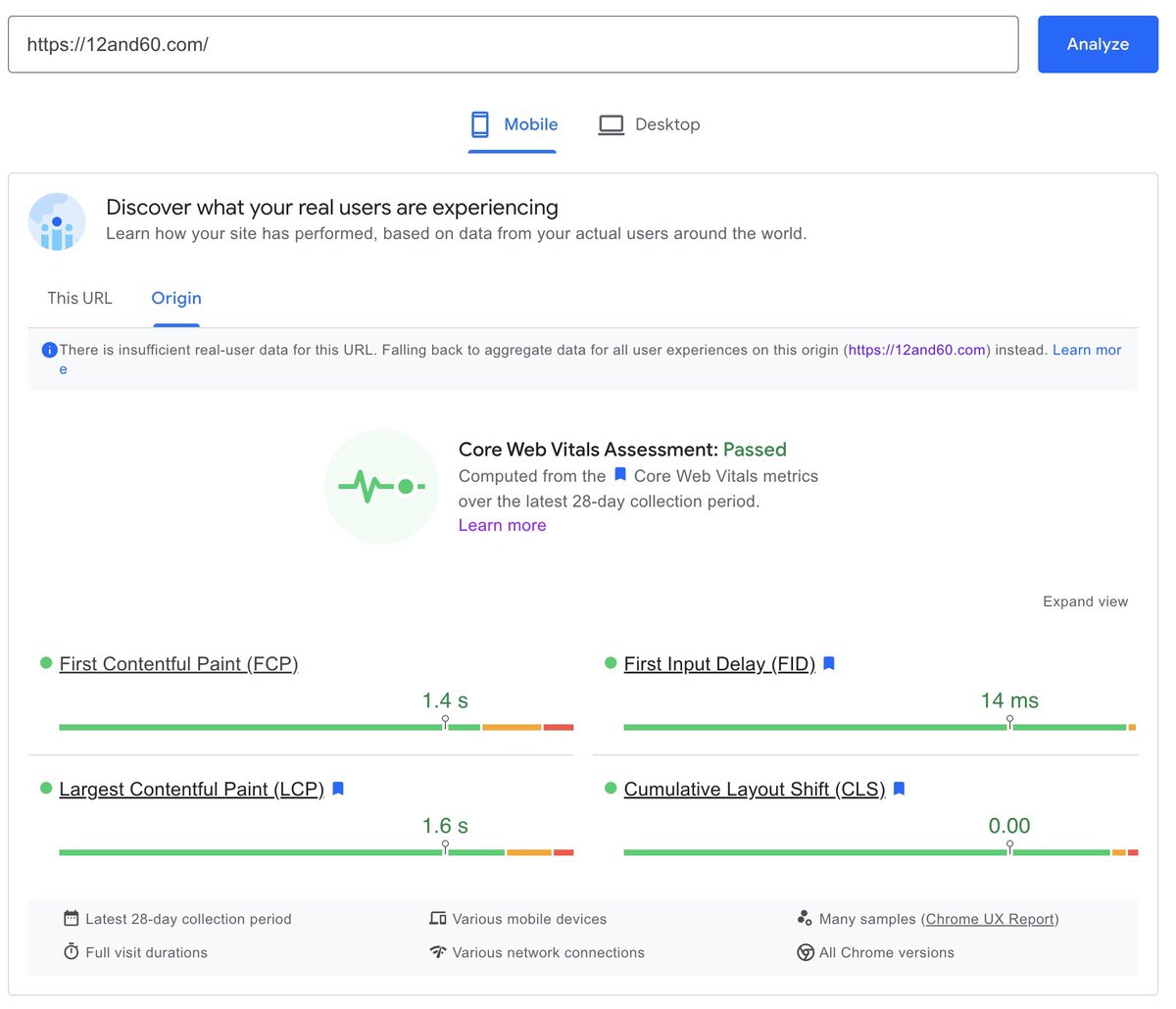Click the FID distribution bar marker
The image size is (1176, 1009).
pos(1009,723)
